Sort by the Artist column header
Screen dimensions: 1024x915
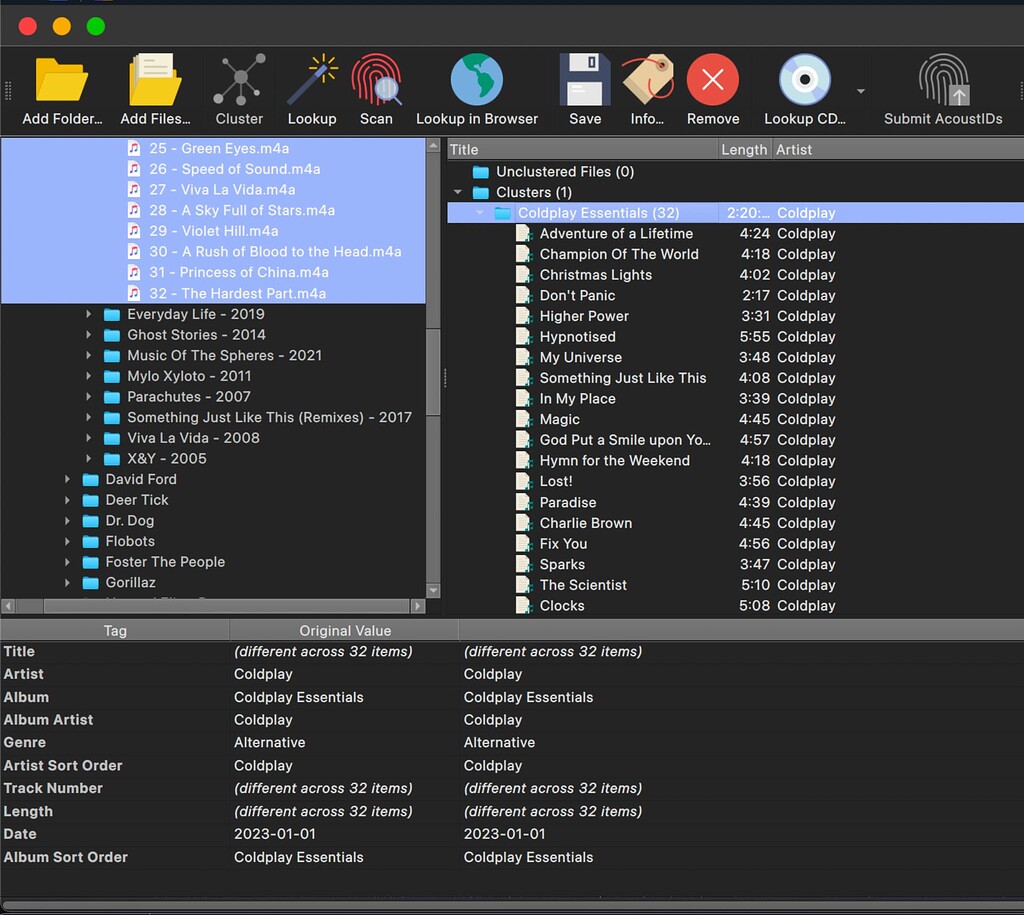pyautogui.click(x=898, y=150)
